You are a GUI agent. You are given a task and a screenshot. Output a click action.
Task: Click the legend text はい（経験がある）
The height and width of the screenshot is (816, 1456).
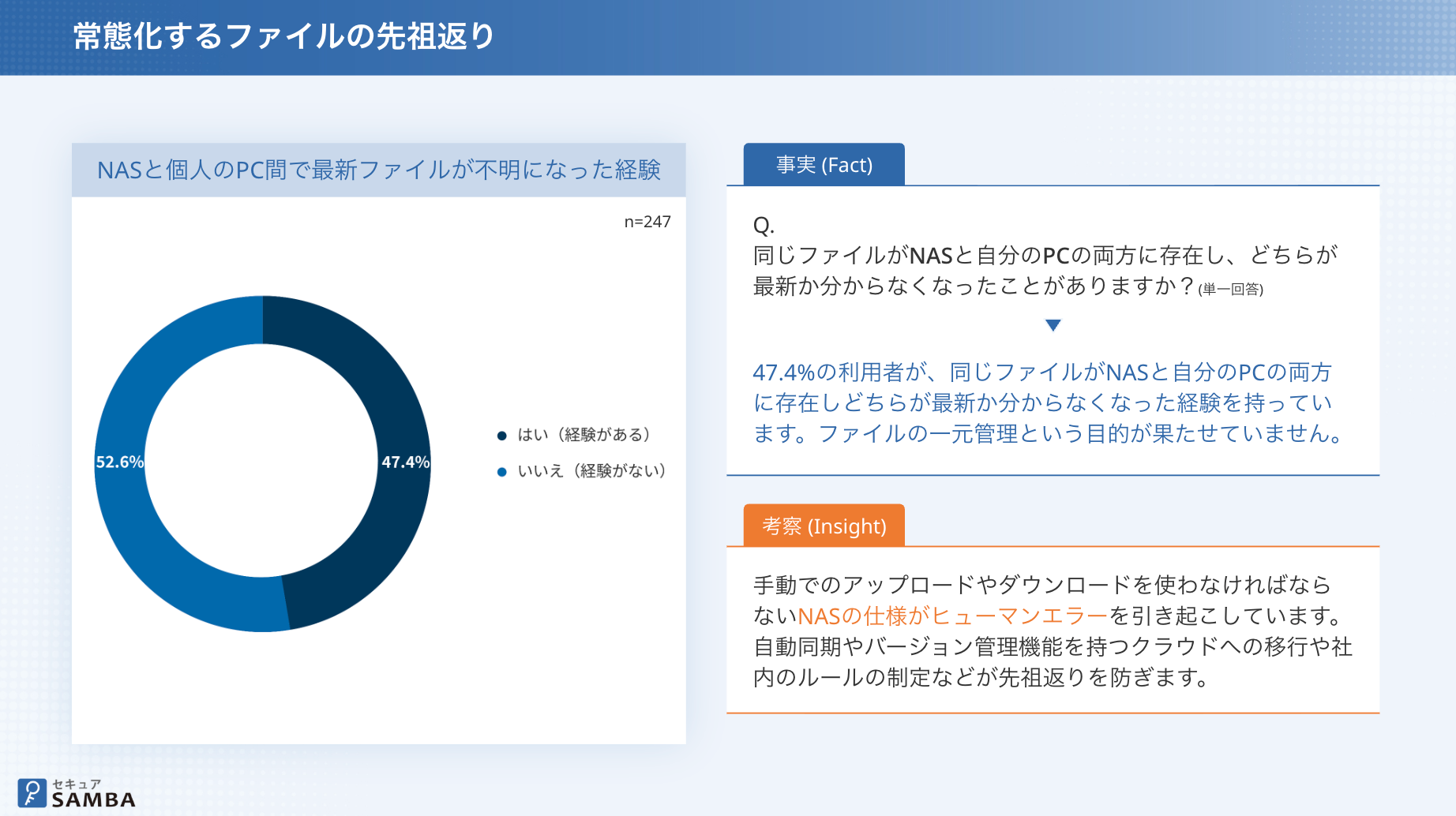tap(584, 435)
